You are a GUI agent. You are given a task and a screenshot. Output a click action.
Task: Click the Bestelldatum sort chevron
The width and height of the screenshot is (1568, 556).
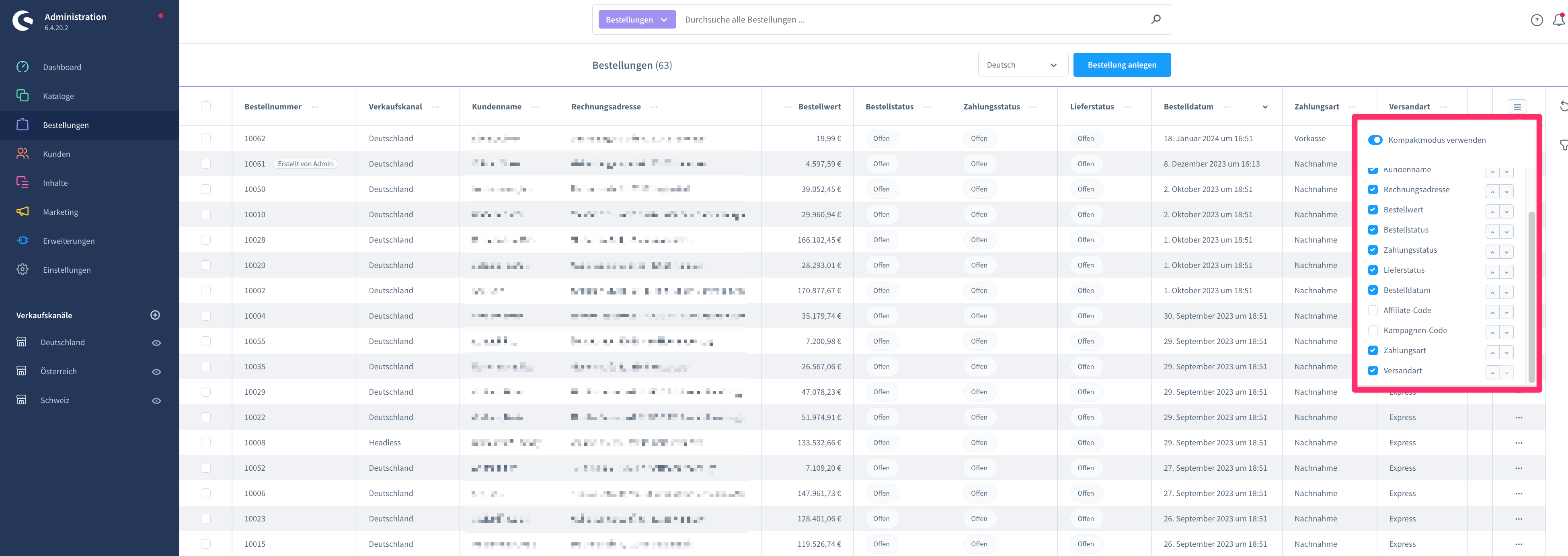coord(1265,107)
